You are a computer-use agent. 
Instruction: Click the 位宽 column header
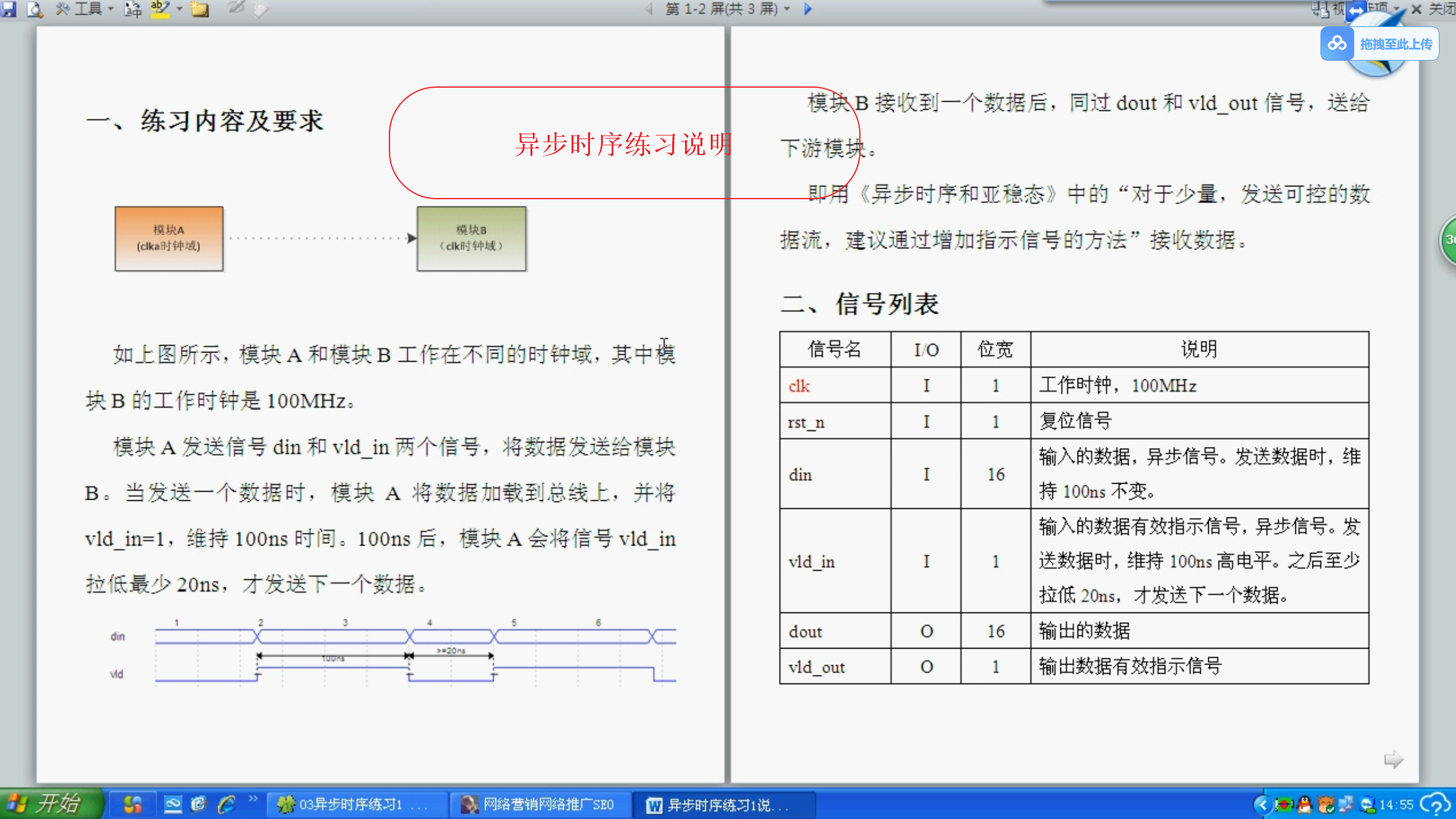point(995,349)
